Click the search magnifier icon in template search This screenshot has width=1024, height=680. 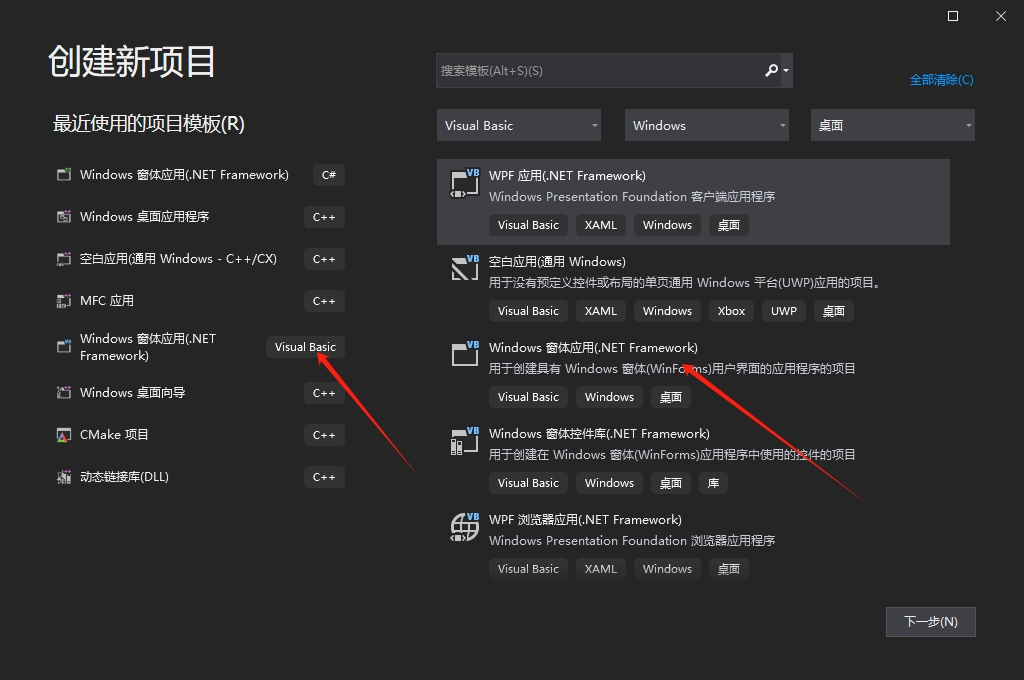pos(771,70)
